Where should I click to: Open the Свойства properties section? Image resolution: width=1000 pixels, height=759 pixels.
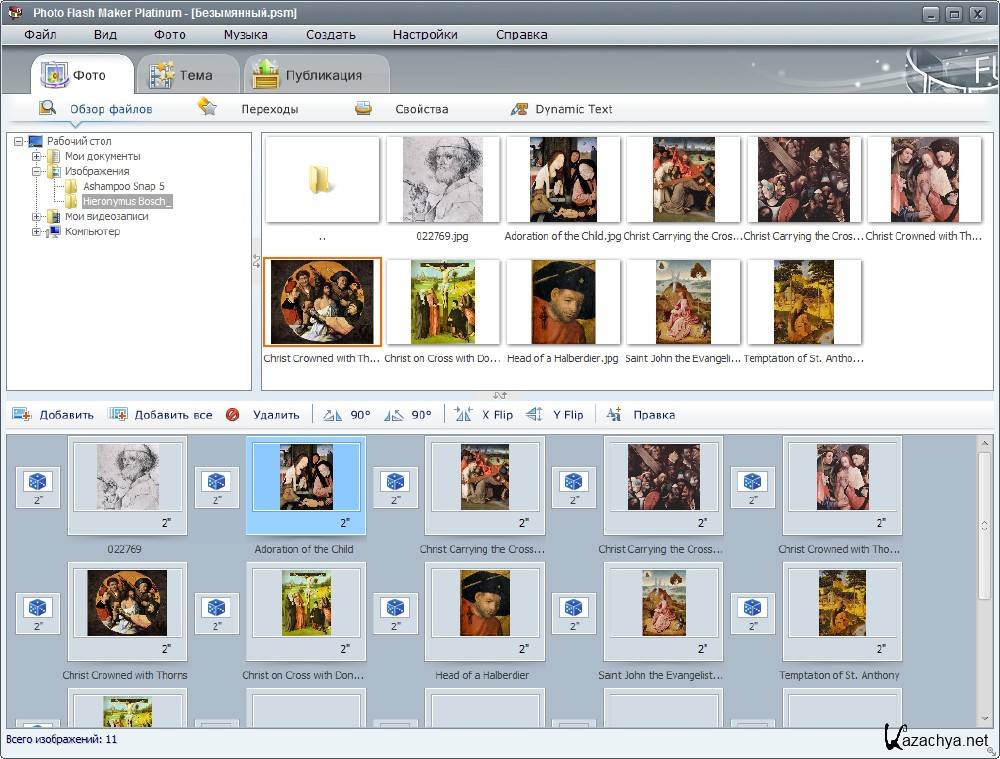[x=421, y=109]
